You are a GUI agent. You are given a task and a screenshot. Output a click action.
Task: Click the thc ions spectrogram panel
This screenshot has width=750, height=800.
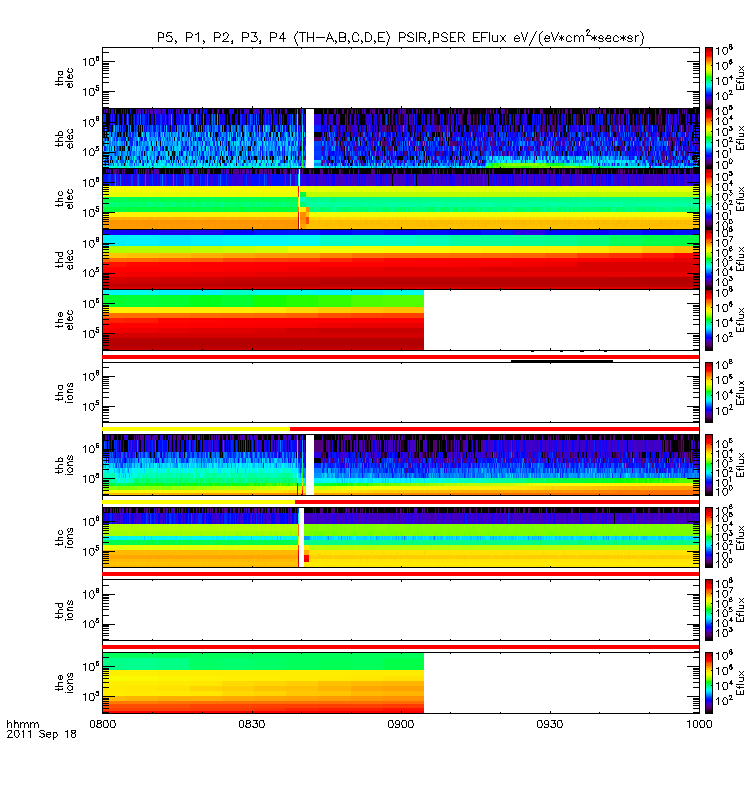(x=401, y=537)
